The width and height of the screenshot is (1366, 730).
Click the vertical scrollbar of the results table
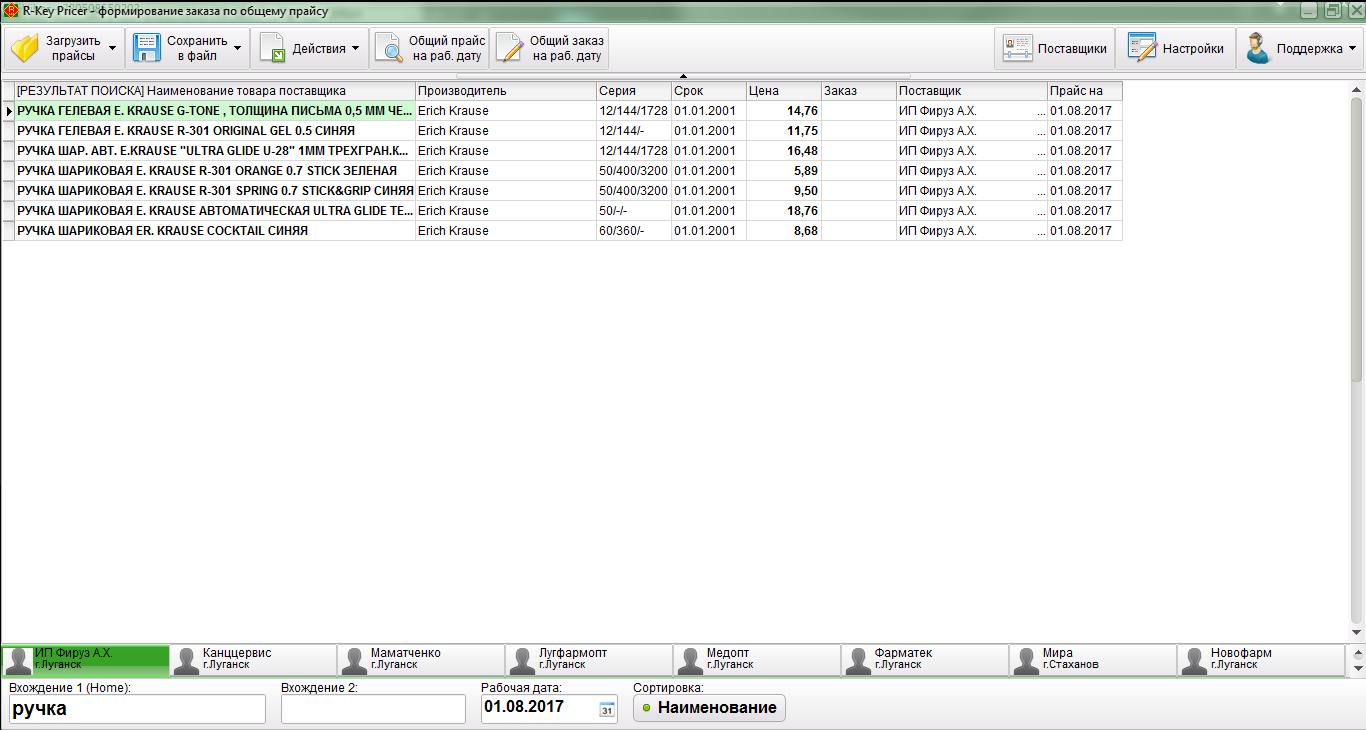click(1356, 240)
